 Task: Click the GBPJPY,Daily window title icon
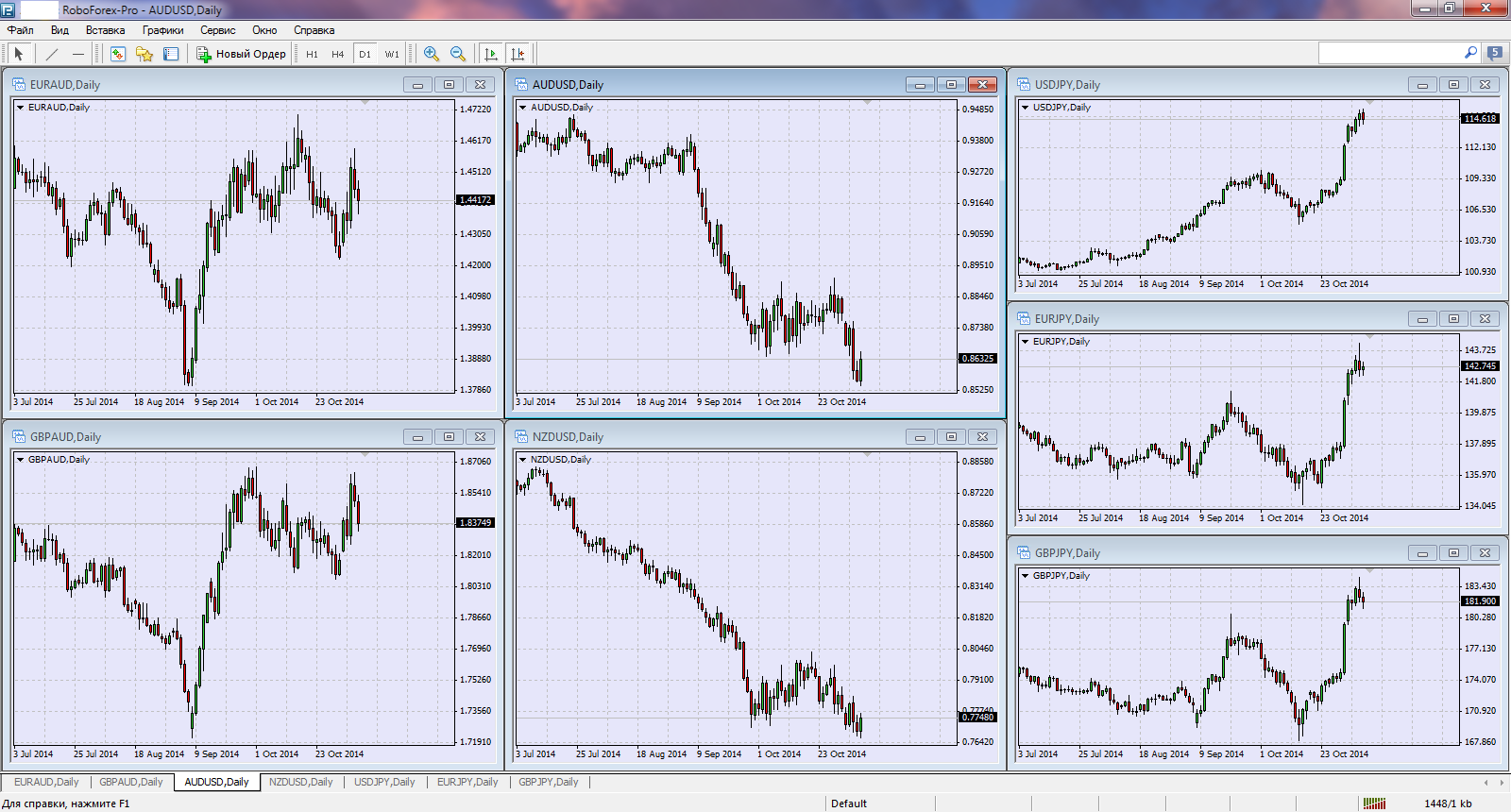[x=1024, y=552]
